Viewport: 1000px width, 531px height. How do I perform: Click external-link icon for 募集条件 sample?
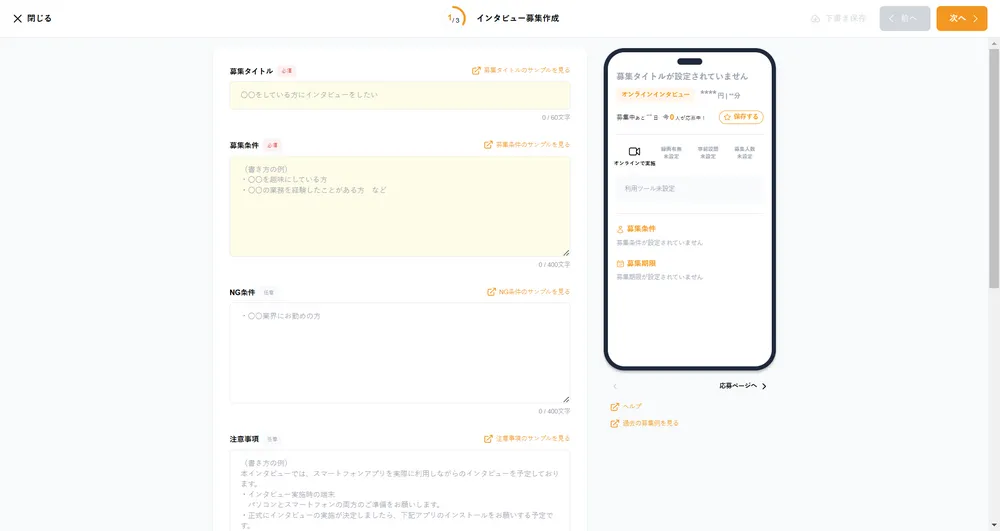(489, 145)
